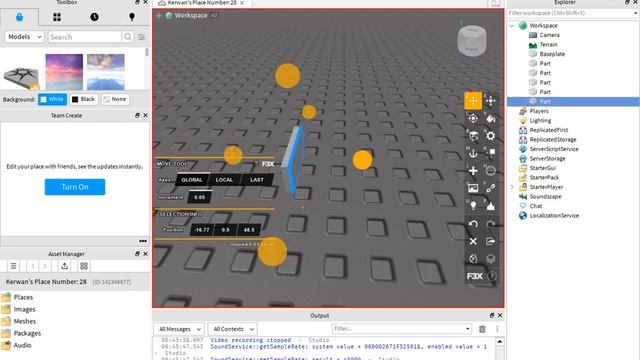This screenshot has width=640, height=360.
Task: Set Toolbox background to Black
Action: tap(84, 99)
